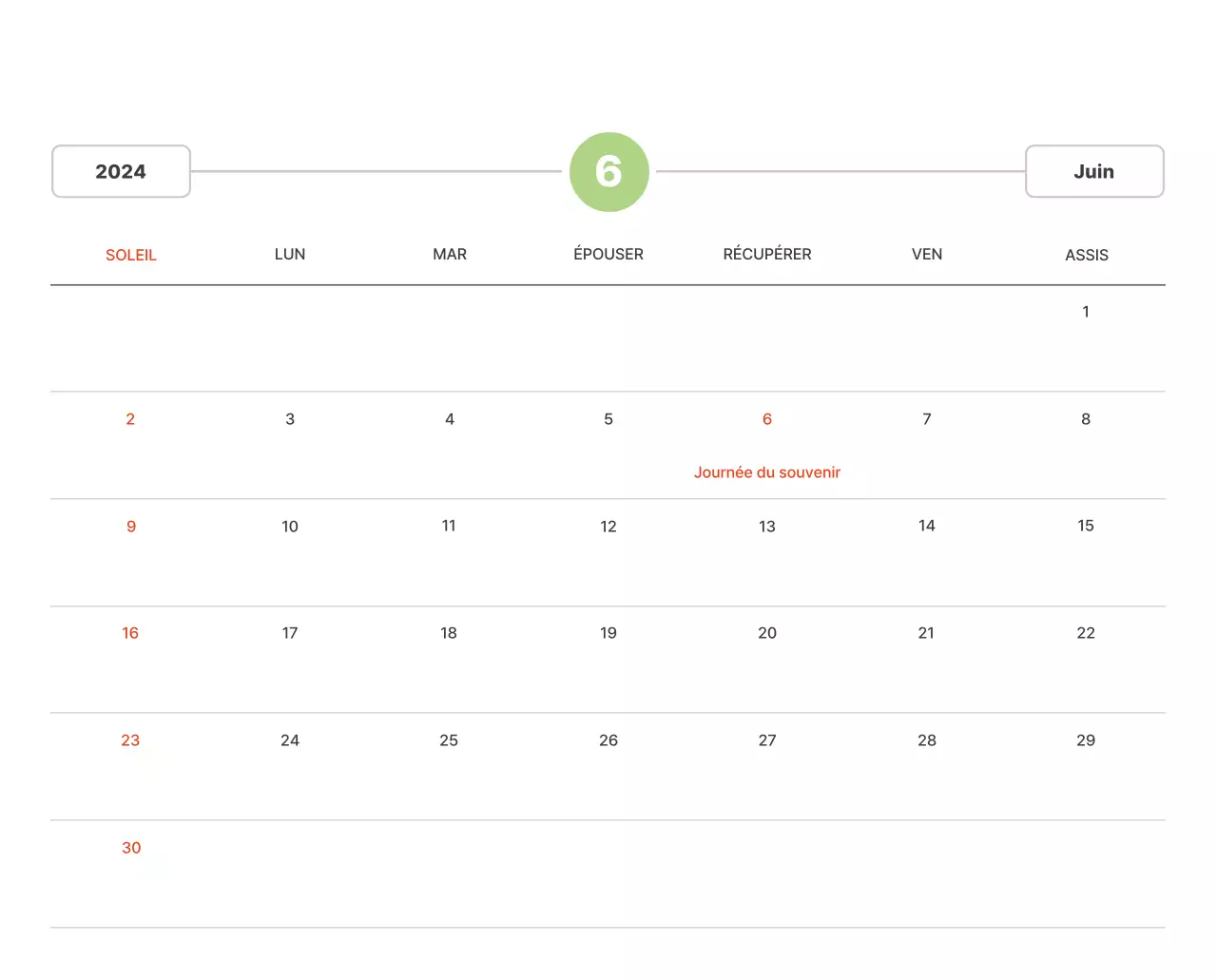Pick Sunday date 2
Screen dimensions: 1217x980
[130, 419]
